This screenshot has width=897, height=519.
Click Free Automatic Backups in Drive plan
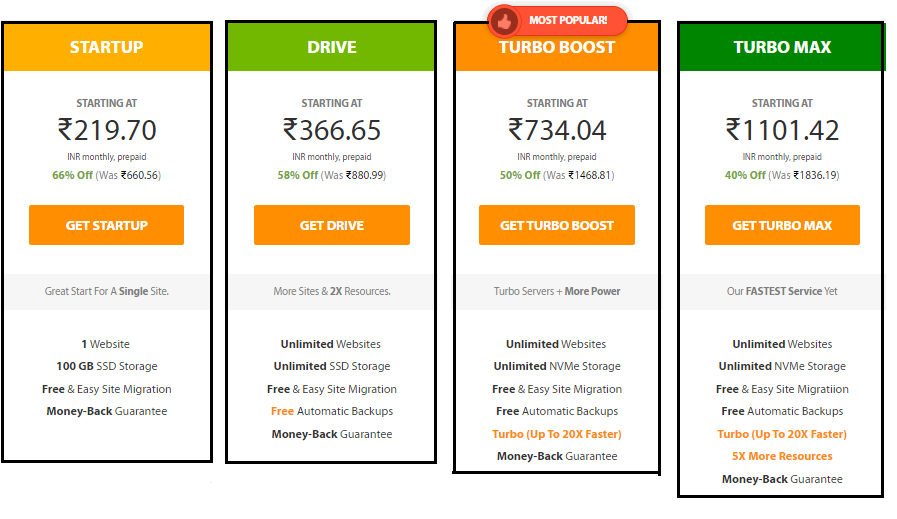(332, 411)
